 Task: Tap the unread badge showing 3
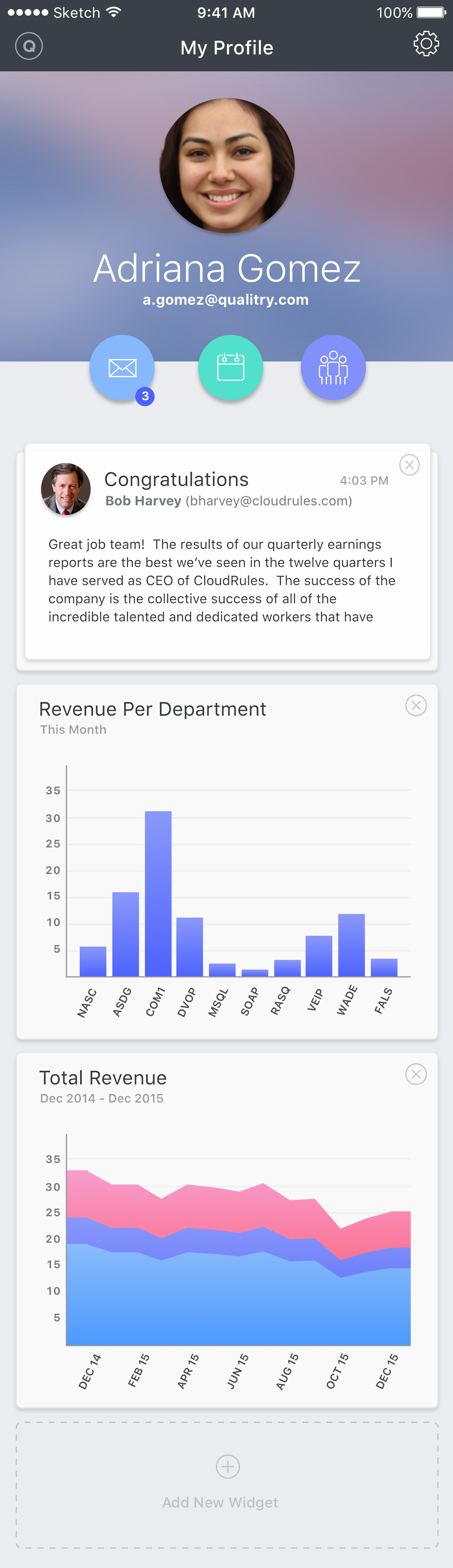point(145,396)
